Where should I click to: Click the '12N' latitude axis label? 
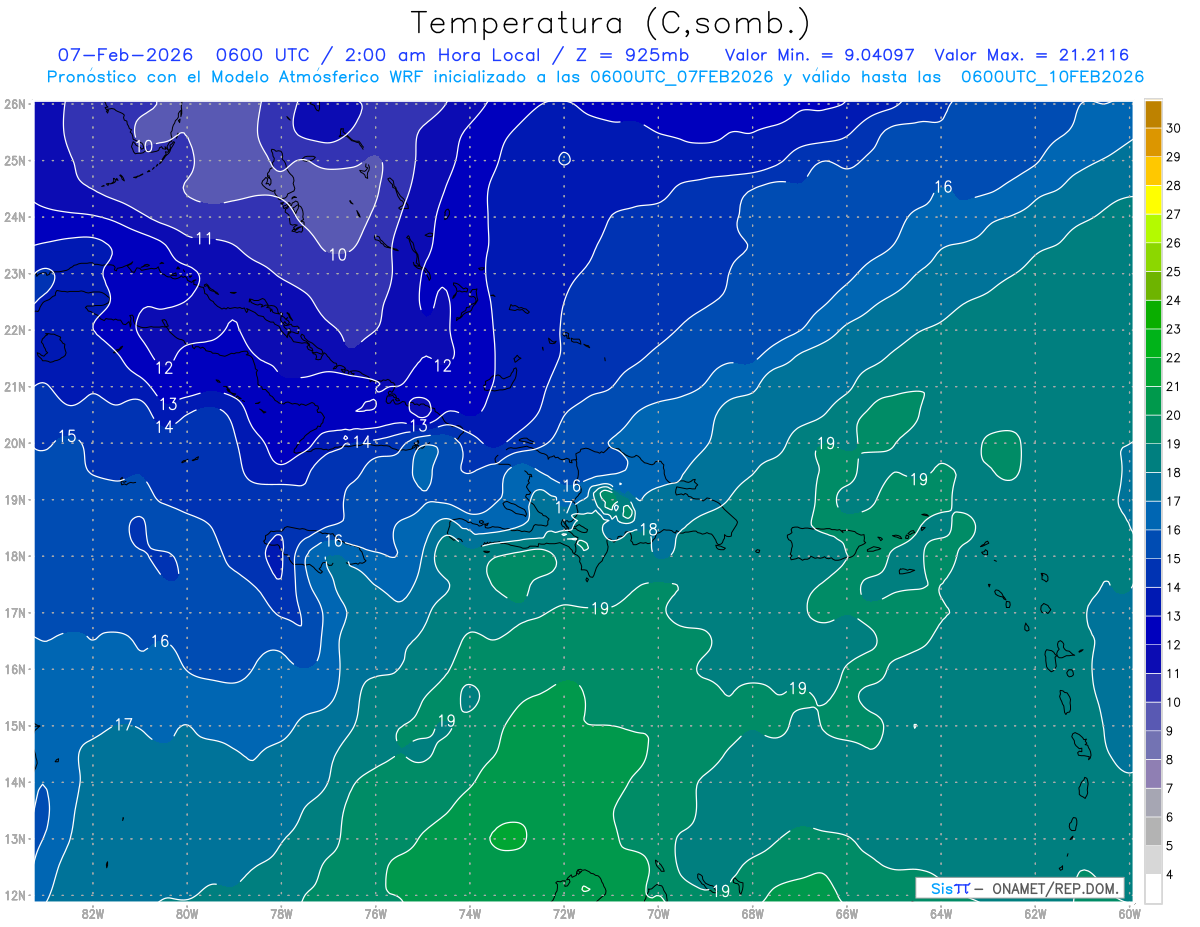[15, 895]
